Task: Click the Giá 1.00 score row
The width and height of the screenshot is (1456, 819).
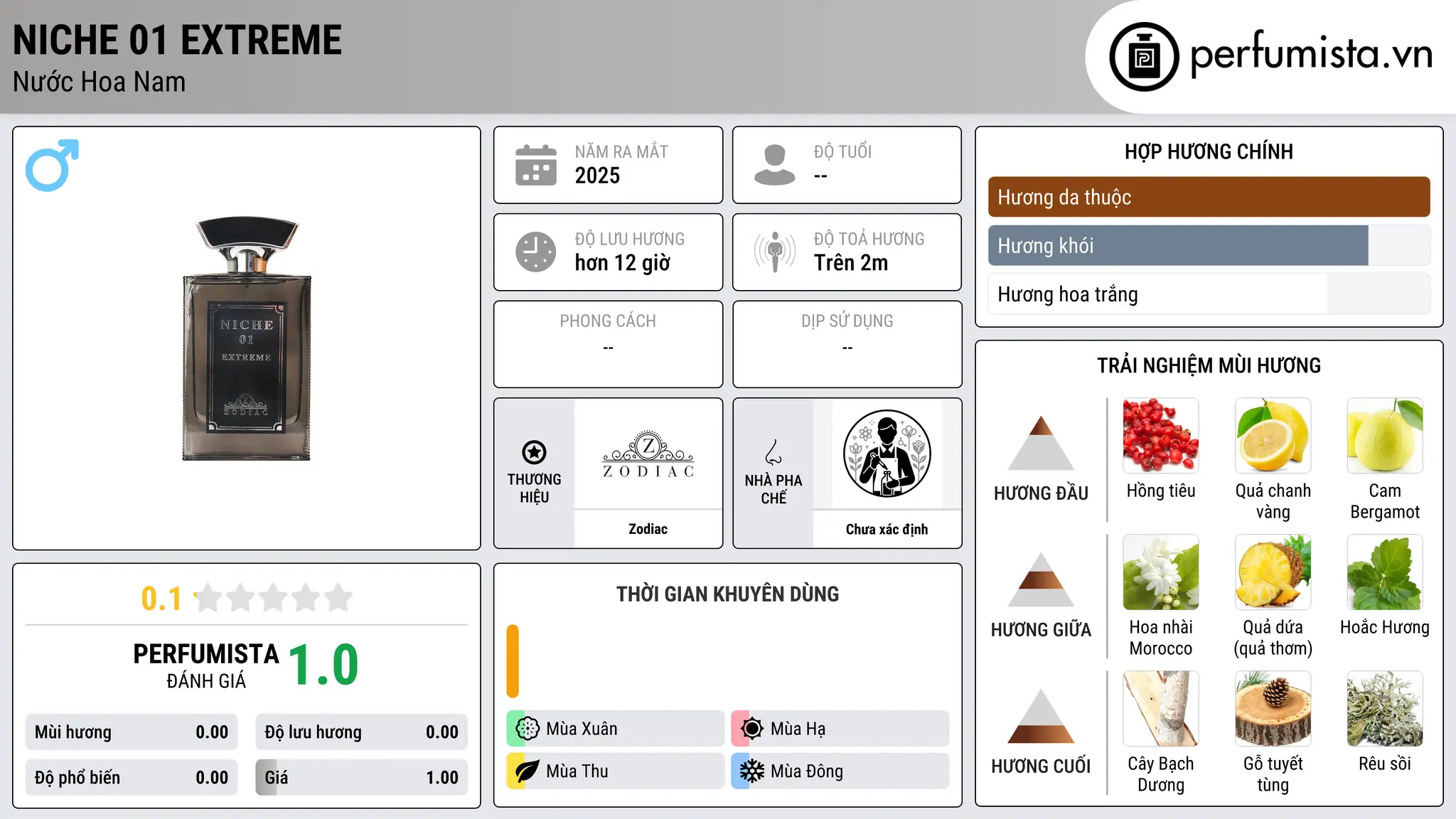Action: click(x=361, y=777)
